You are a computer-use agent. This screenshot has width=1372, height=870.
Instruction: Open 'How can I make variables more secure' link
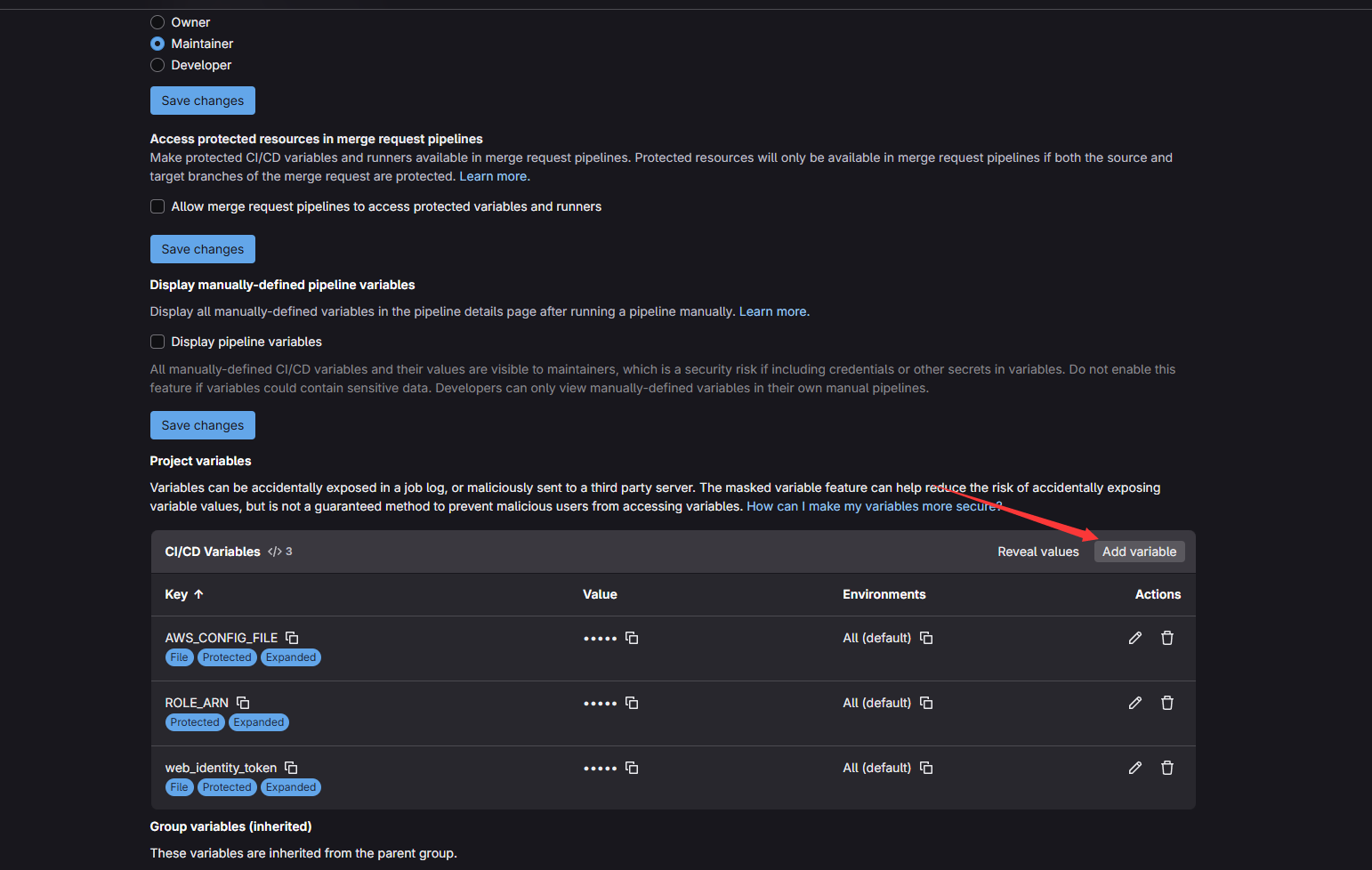tap(872, 506)
